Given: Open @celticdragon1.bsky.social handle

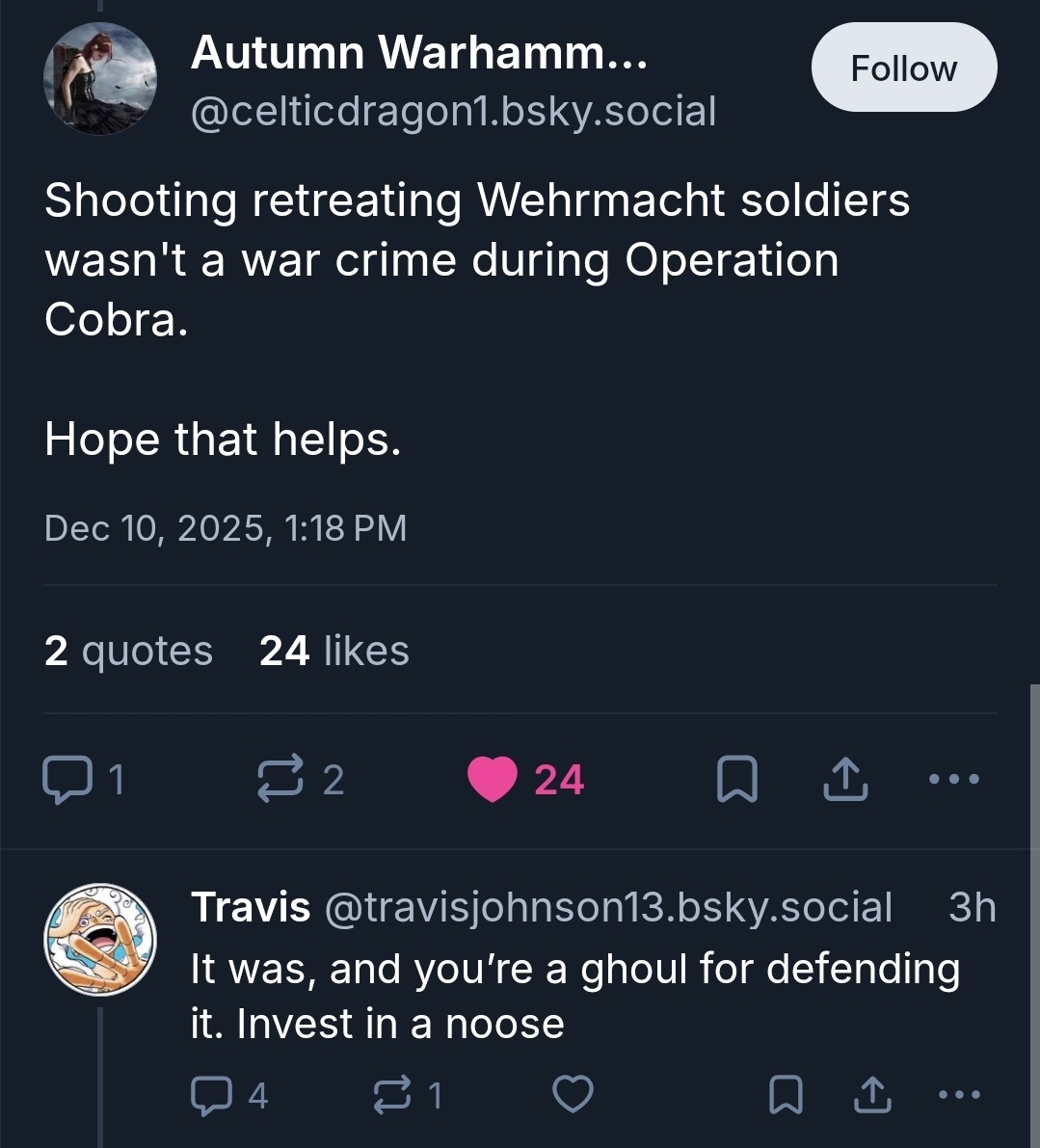Looking at the screenshot, I should point(453,112).
